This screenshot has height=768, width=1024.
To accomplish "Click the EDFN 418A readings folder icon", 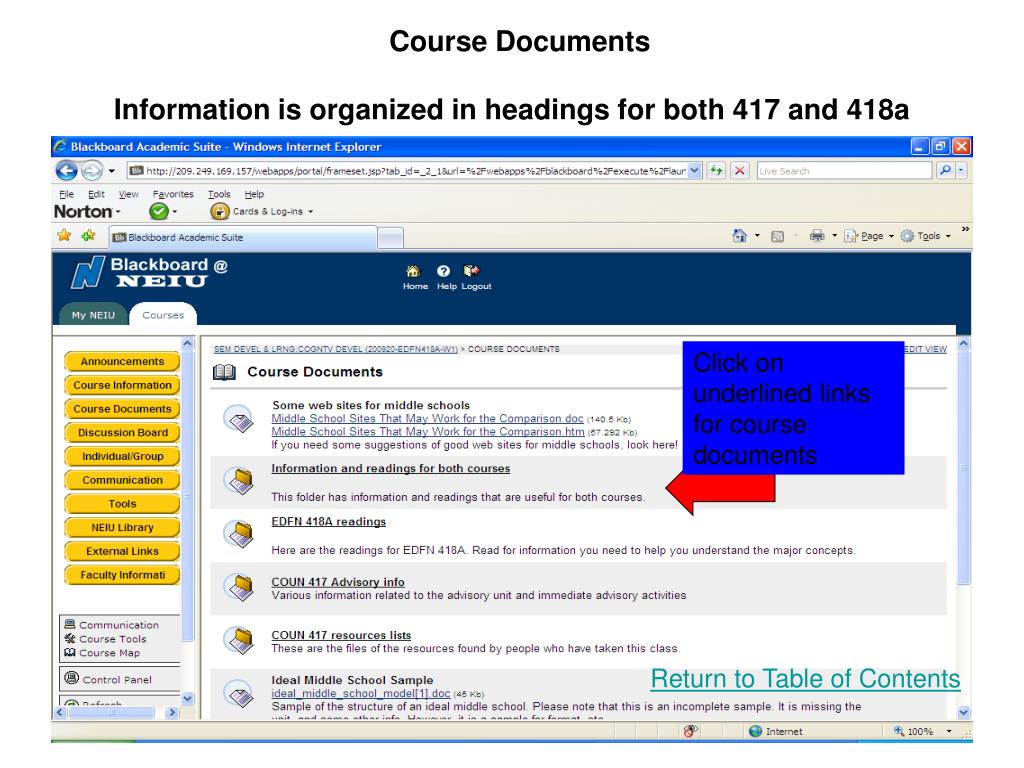I will (x=238, y=534).
